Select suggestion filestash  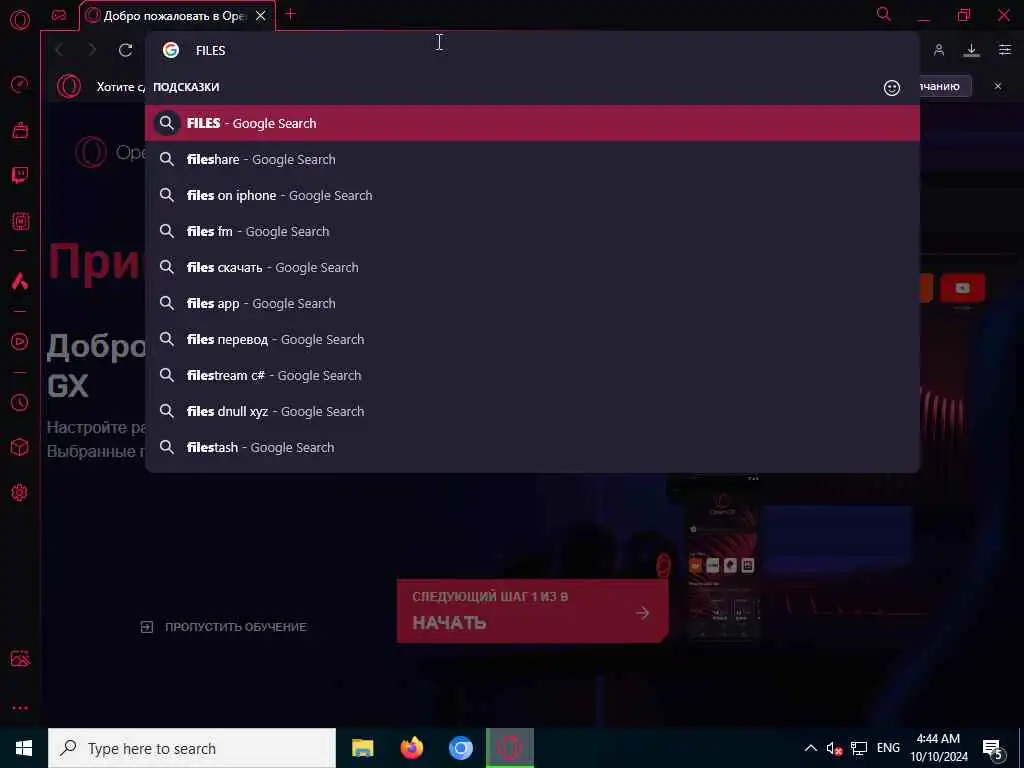532,447
